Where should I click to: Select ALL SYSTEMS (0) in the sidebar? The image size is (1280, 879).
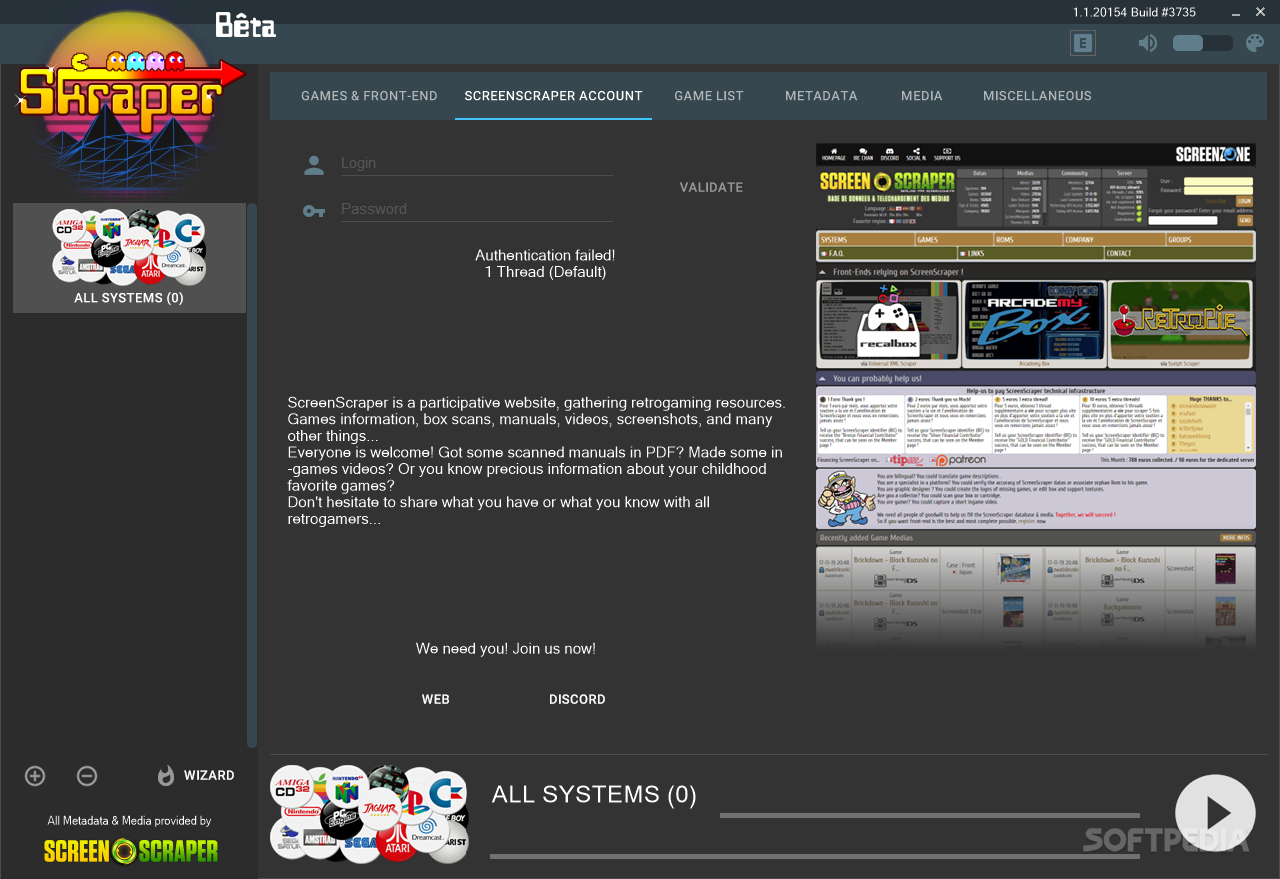click(x=129, y=258)
